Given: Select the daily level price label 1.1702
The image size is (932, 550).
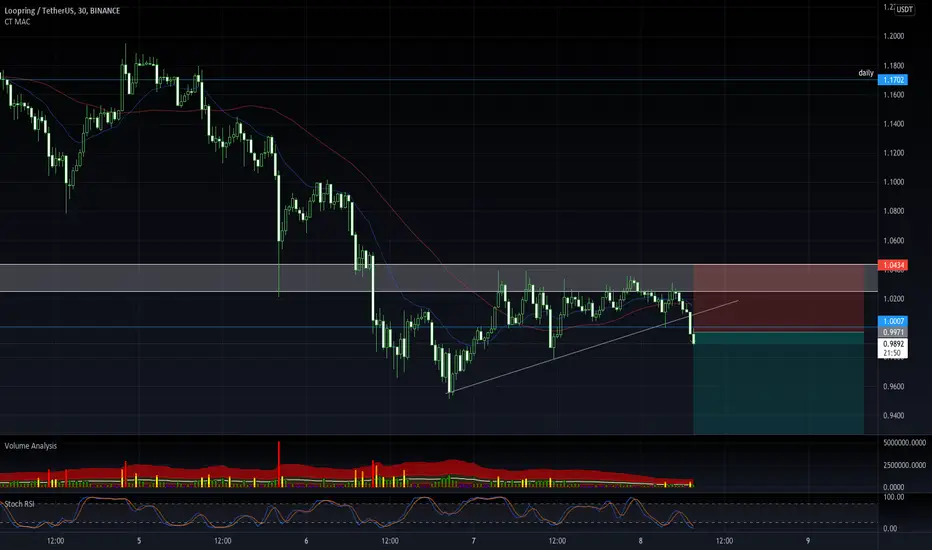Looking at the screenshot, I should 893,80.
